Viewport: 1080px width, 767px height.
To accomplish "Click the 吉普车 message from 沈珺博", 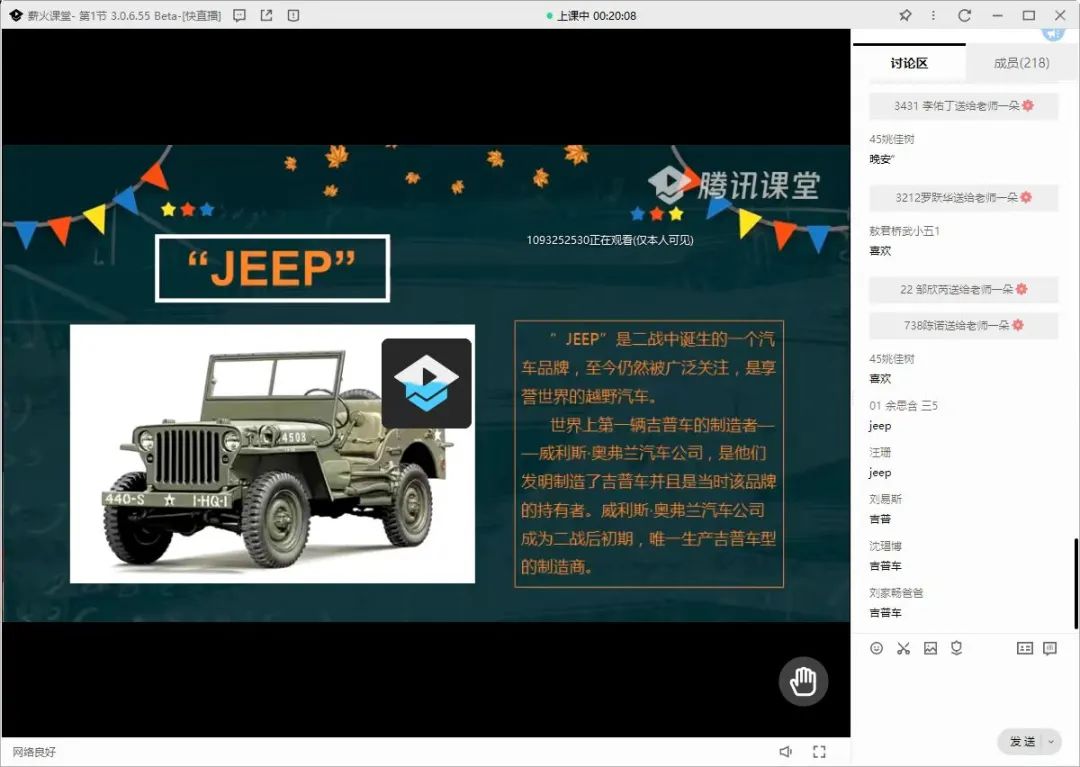I will (x=886, y=566).
